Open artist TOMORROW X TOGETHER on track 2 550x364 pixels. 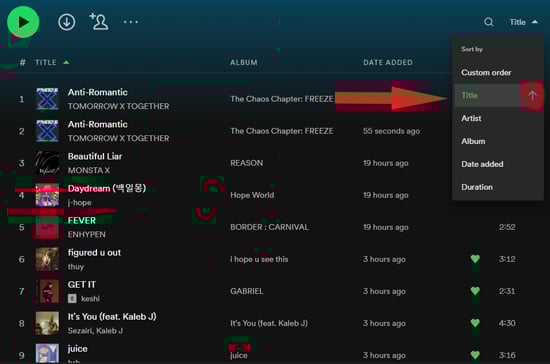click(118, 138)
